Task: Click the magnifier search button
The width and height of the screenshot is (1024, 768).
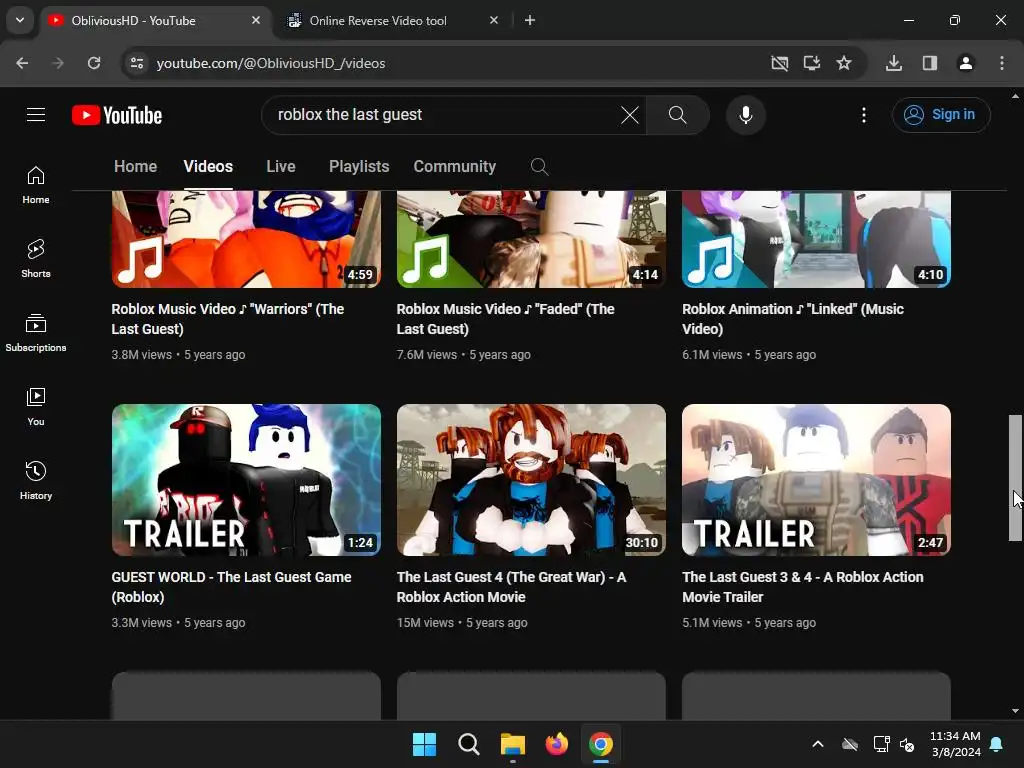Action: (677, 115)
